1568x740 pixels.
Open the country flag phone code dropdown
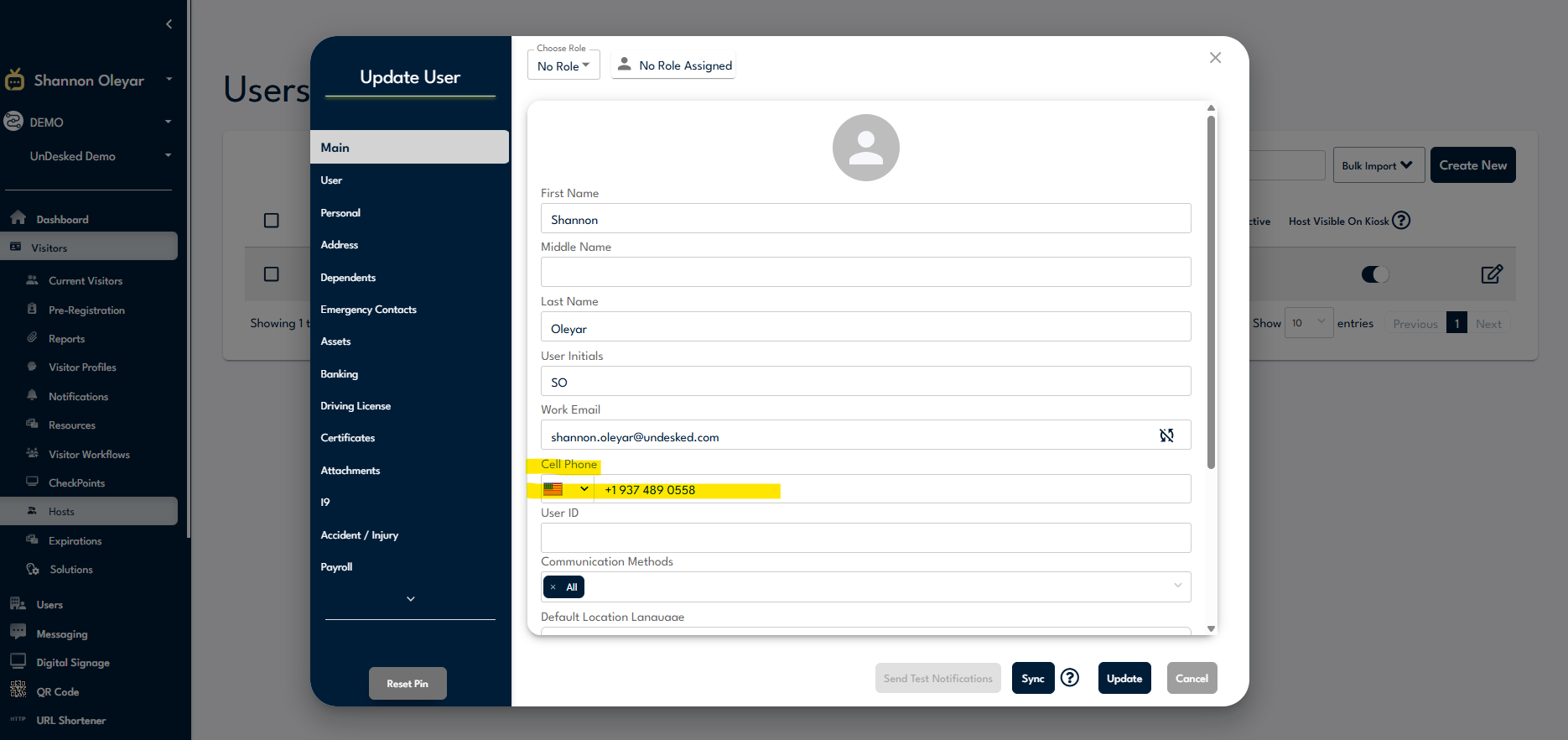pos(567,489)
